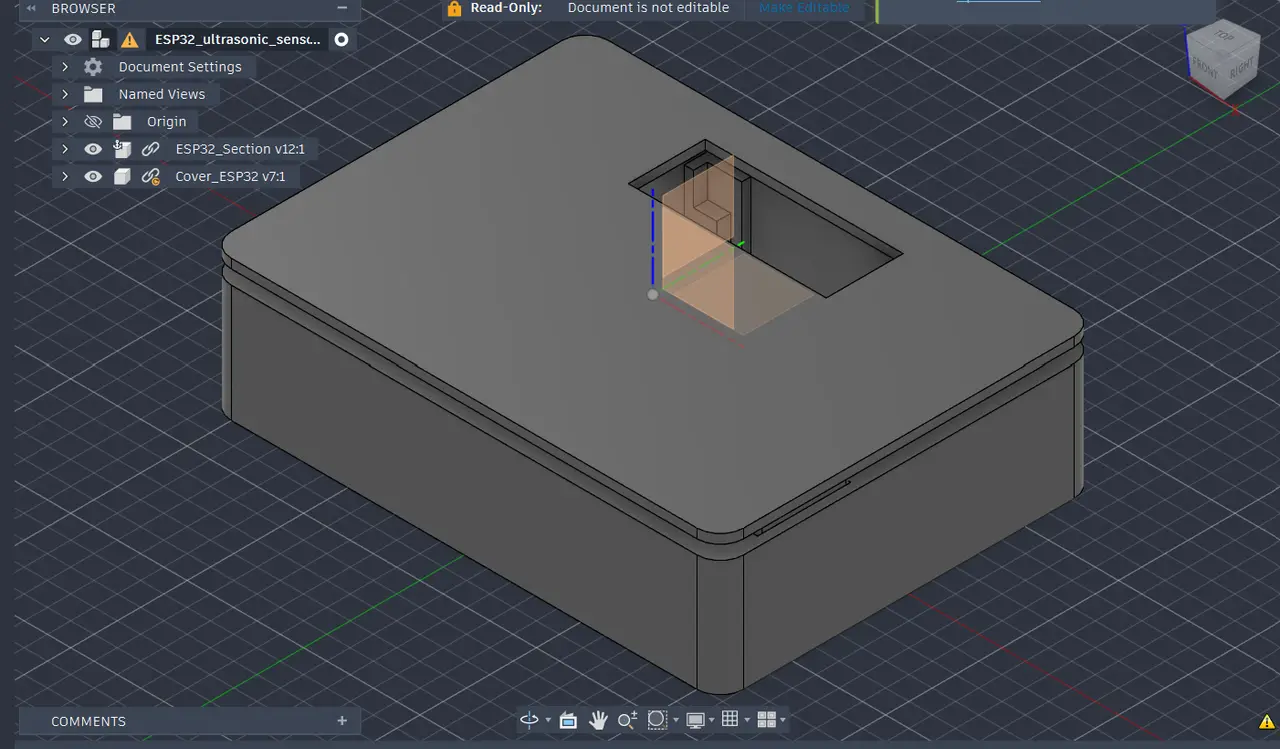The height and width of the screenshot is (749, 1280).
Task: Expand the Origin node
Action: click(65, 122)
